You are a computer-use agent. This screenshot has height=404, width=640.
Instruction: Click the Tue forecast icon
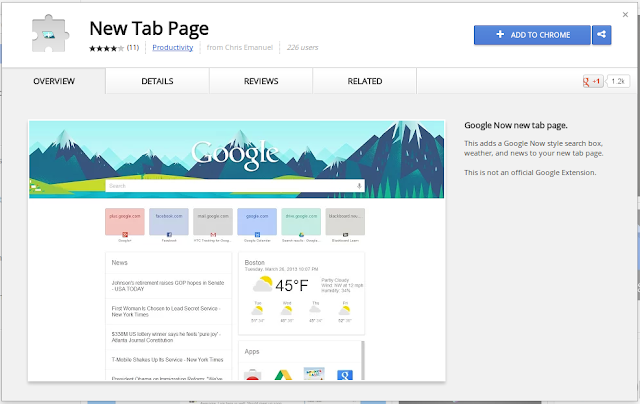point(258,311)
